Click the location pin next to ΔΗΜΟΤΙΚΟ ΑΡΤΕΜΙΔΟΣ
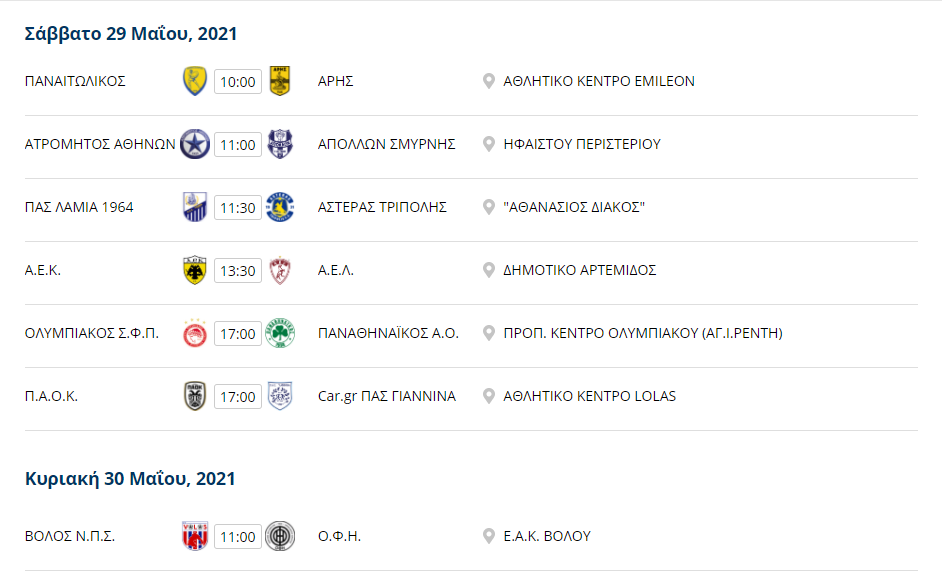 (x=489, y=270)
